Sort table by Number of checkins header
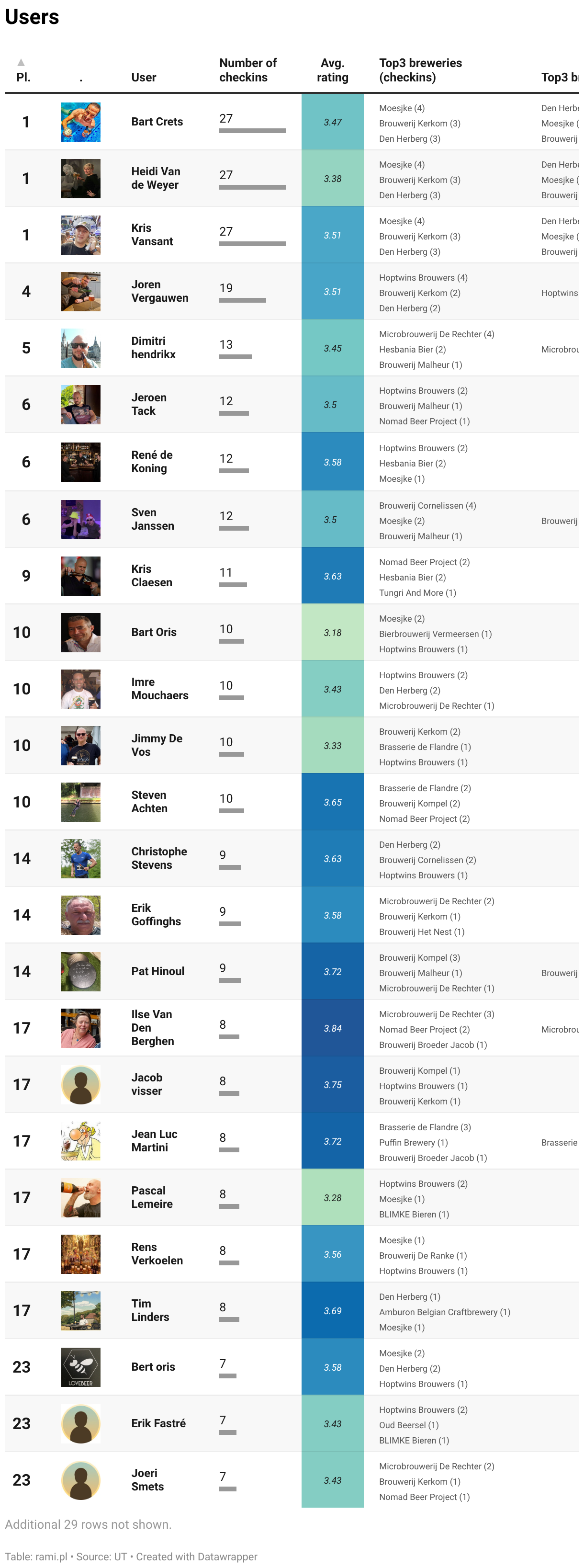584x1568 pixels. point(247,70)
